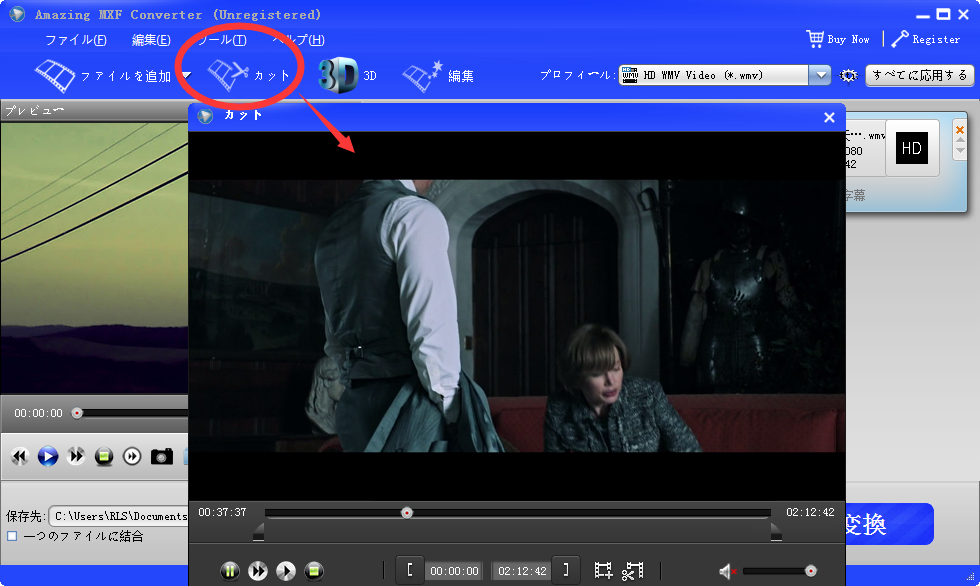Move the file up in the list
The width and height of the screenshot is (980, 586).
pos(960,141)
